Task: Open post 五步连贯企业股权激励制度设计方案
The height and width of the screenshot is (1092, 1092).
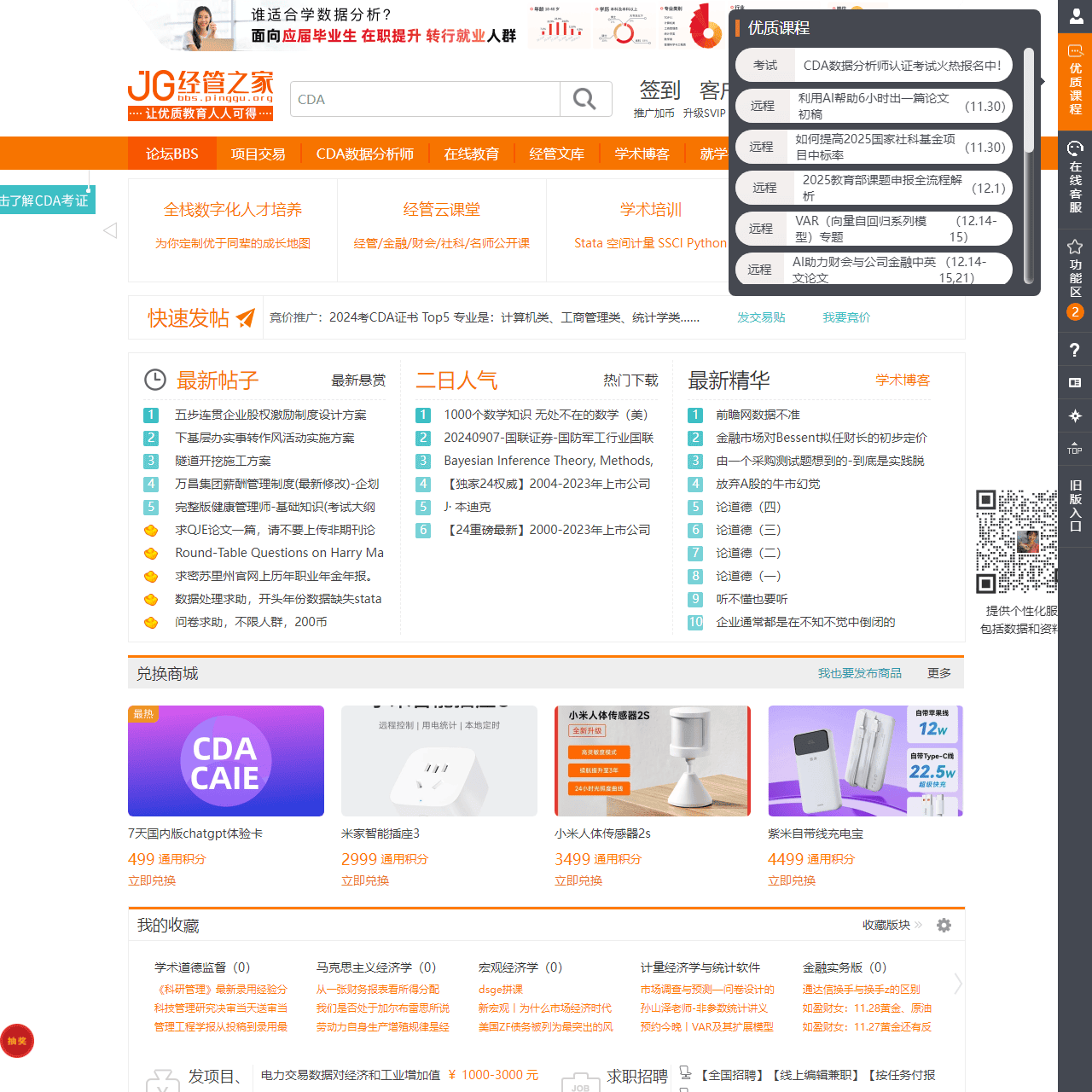Action: tap(270, 415)
